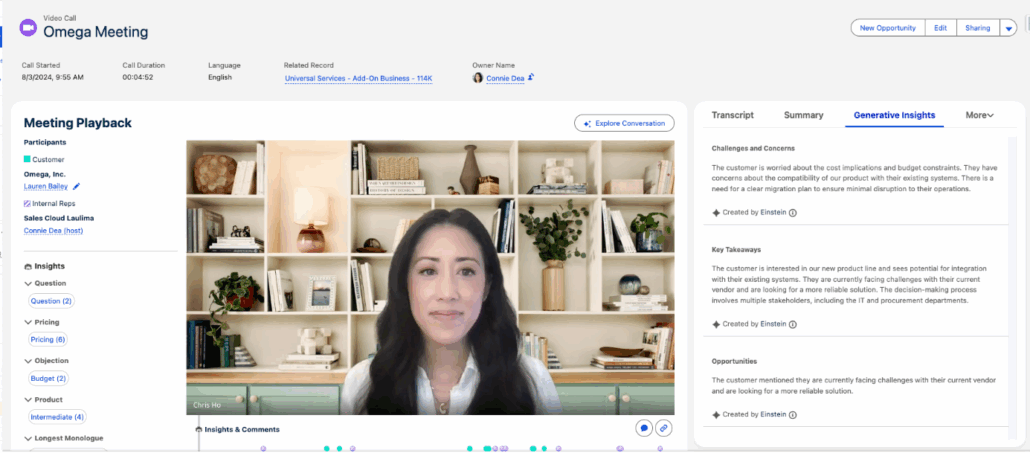1030x453 pixels.
Task: Switch to the Summary tab
Action: [803, 115]
